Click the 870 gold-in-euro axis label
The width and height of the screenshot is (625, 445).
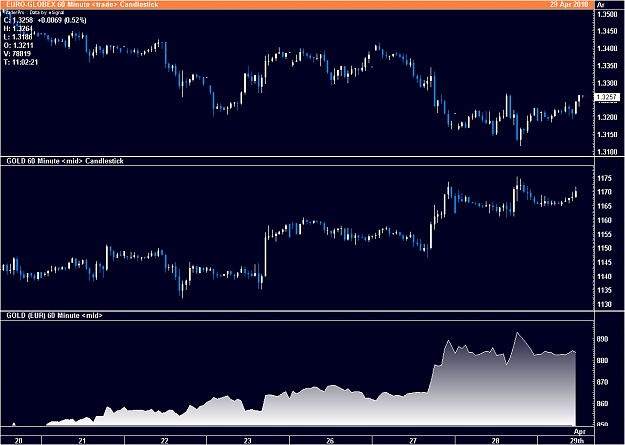(x=603, y=382)
